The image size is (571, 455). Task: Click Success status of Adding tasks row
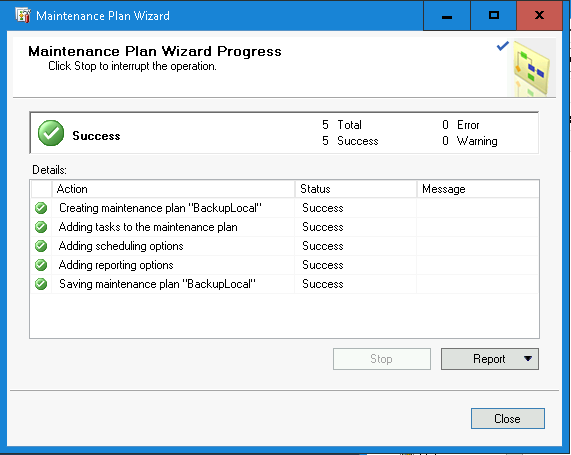pos(323,227)
